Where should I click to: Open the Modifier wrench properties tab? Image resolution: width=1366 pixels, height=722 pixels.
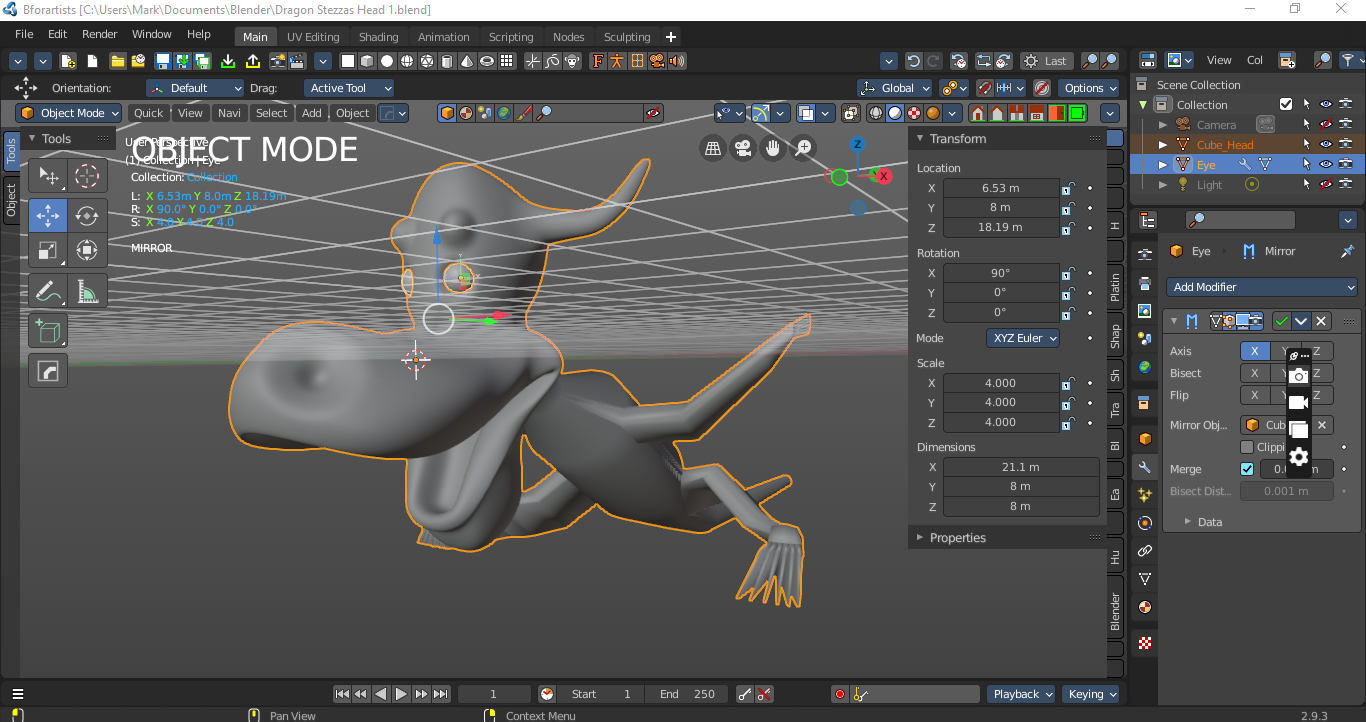(1145, 467)
